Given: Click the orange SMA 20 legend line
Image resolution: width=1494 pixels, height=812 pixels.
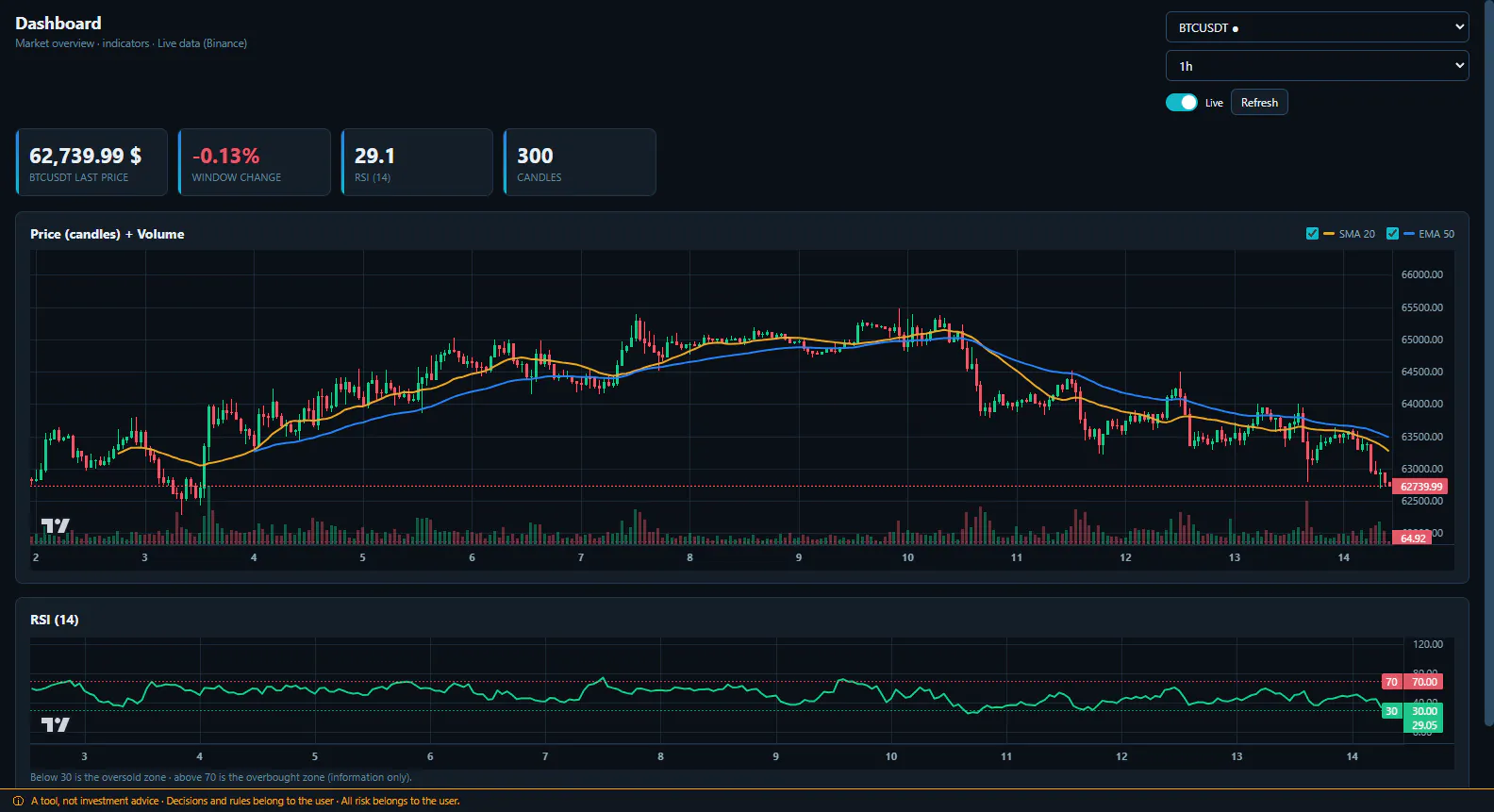Looking at the screenshot, I should [1329, 234].
